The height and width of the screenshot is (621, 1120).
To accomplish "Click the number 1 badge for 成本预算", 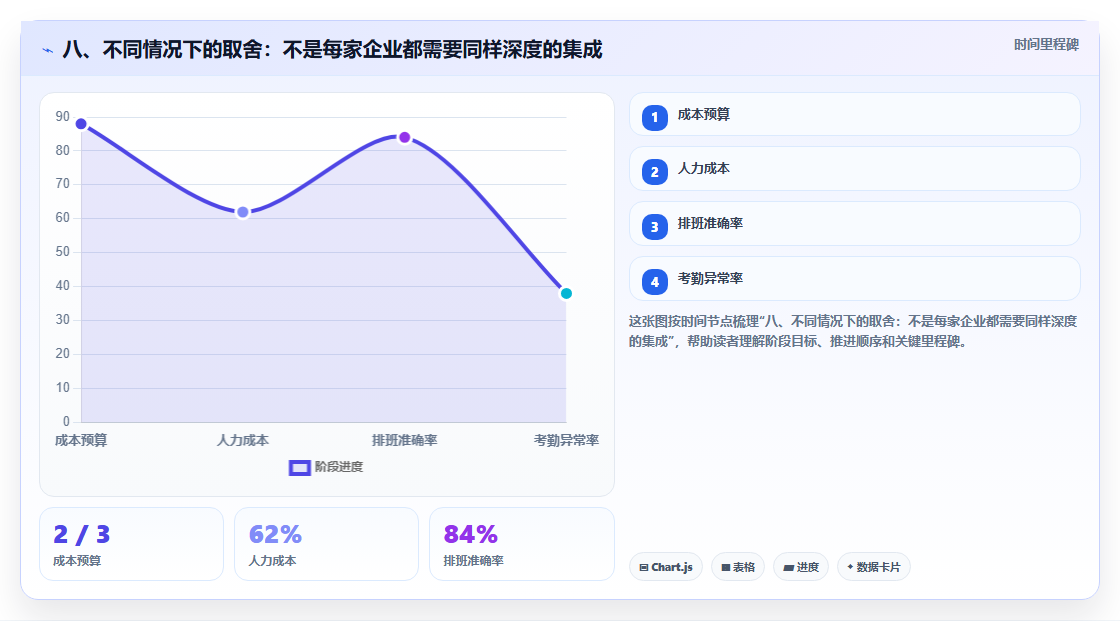I will point(654,118).
